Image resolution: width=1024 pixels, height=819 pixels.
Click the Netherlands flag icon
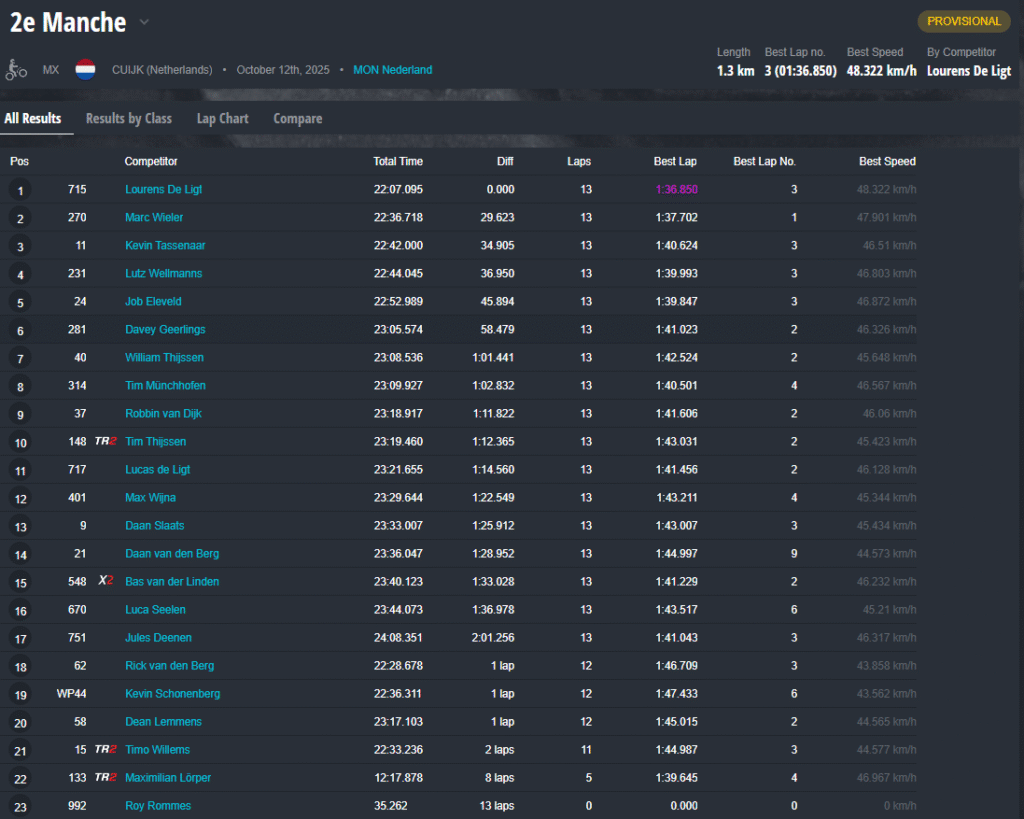point(85,70)
